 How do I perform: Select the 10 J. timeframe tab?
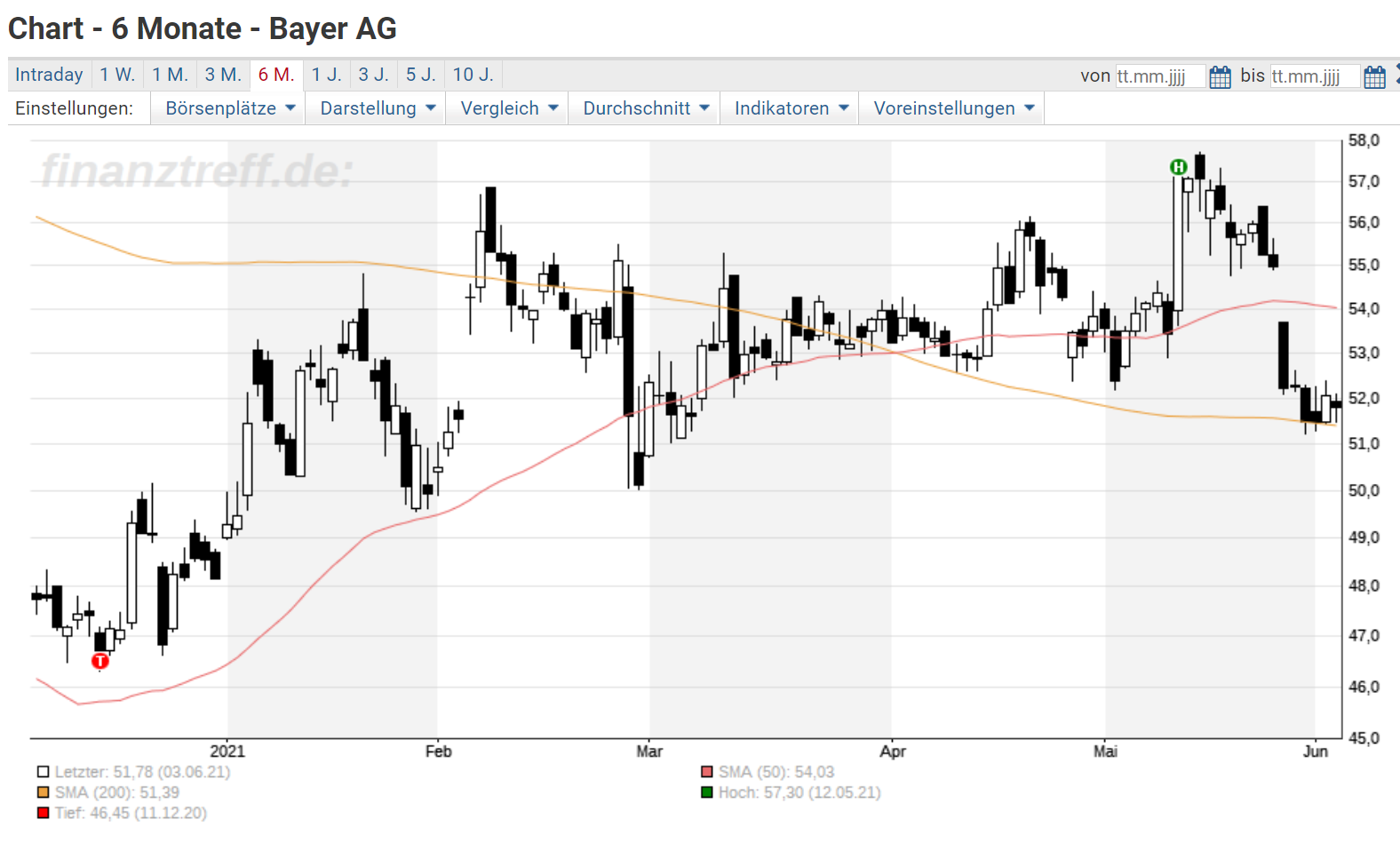(473, 75)
